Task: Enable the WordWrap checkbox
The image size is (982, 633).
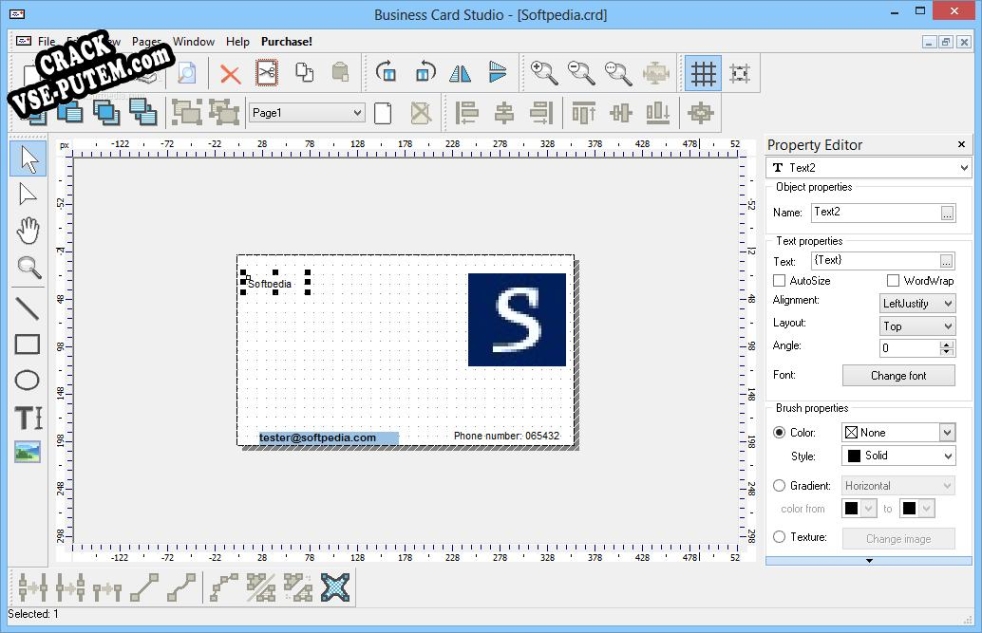Action: point(893,280)
